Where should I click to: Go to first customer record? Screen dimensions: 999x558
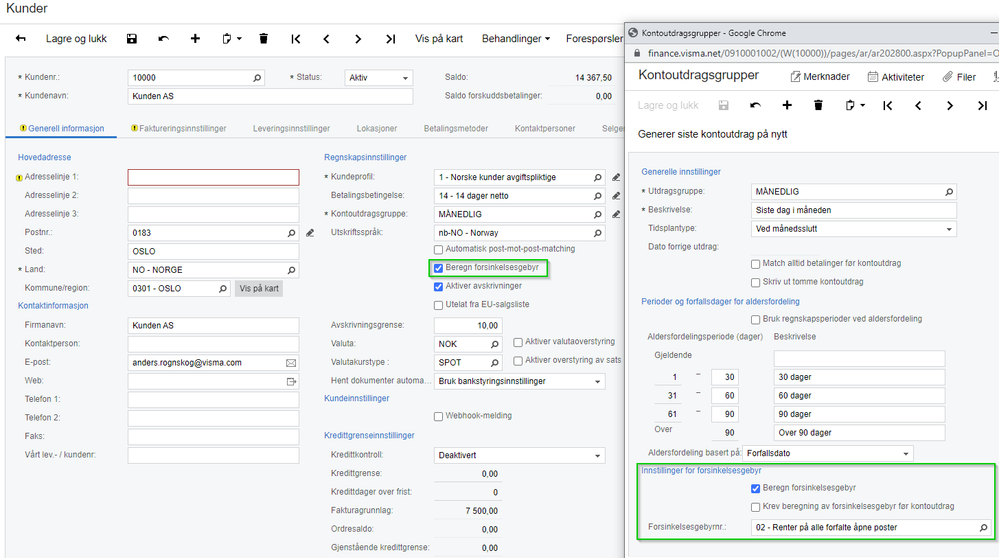click(x=296, y=39)
